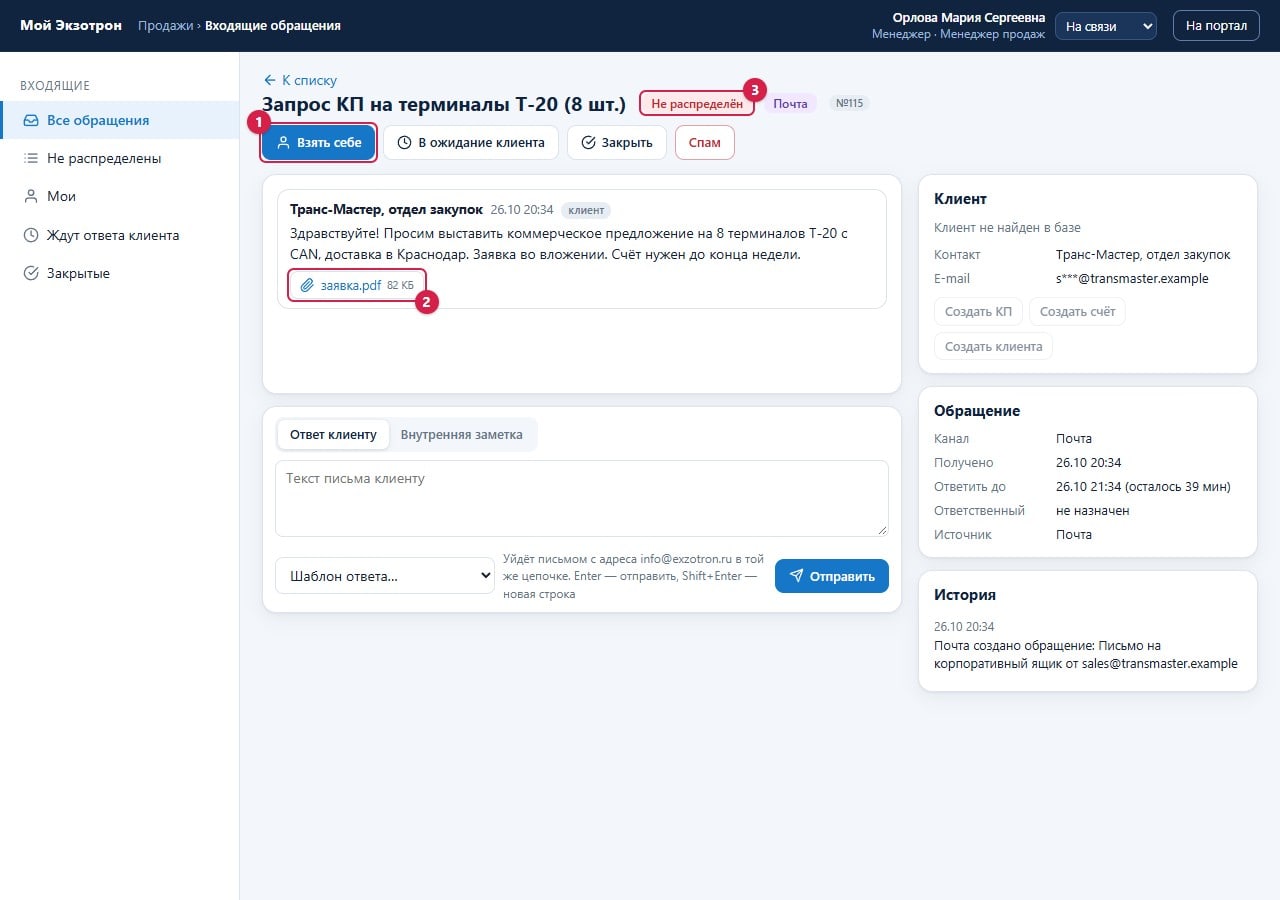
Task: Click the Почта channel tag
Action: click(790, 103)
